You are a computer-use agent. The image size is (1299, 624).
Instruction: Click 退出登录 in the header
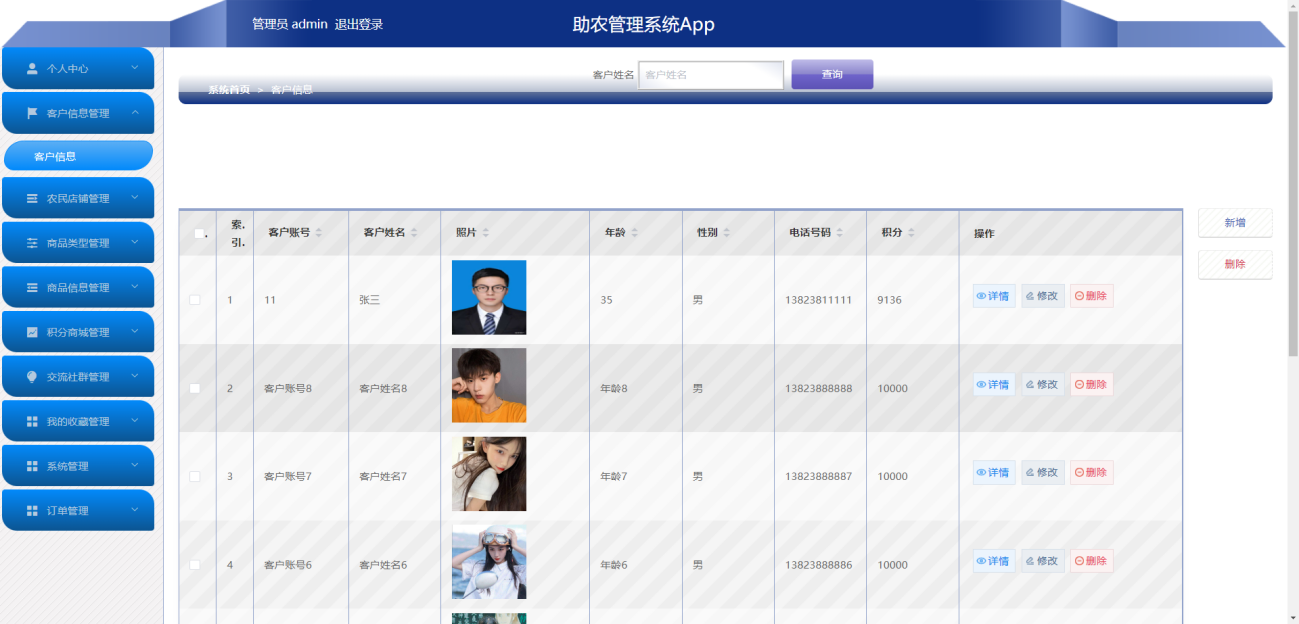pyautogui.click(x=359, y=24)
